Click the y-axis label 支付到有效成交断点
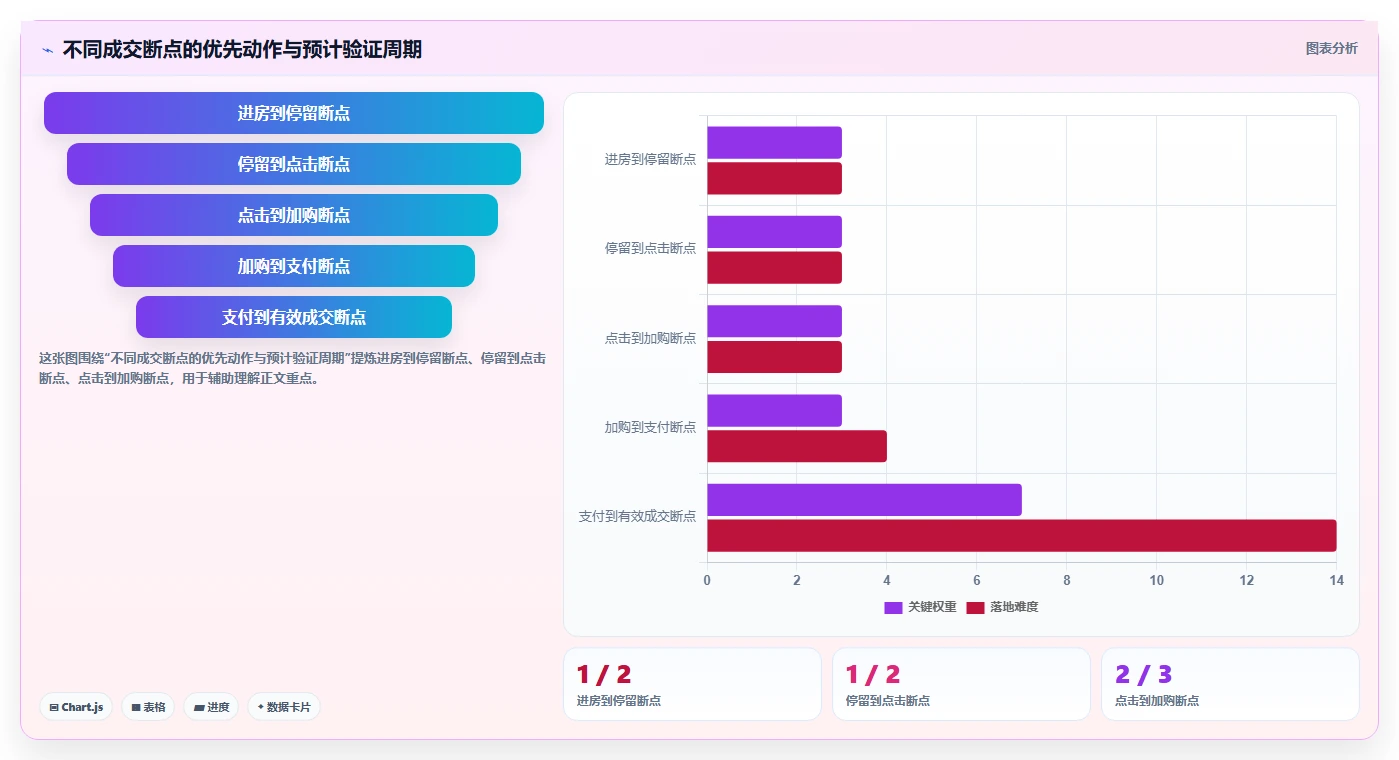The width and height of the screenshot is (1399, 760). click(637, 516)
